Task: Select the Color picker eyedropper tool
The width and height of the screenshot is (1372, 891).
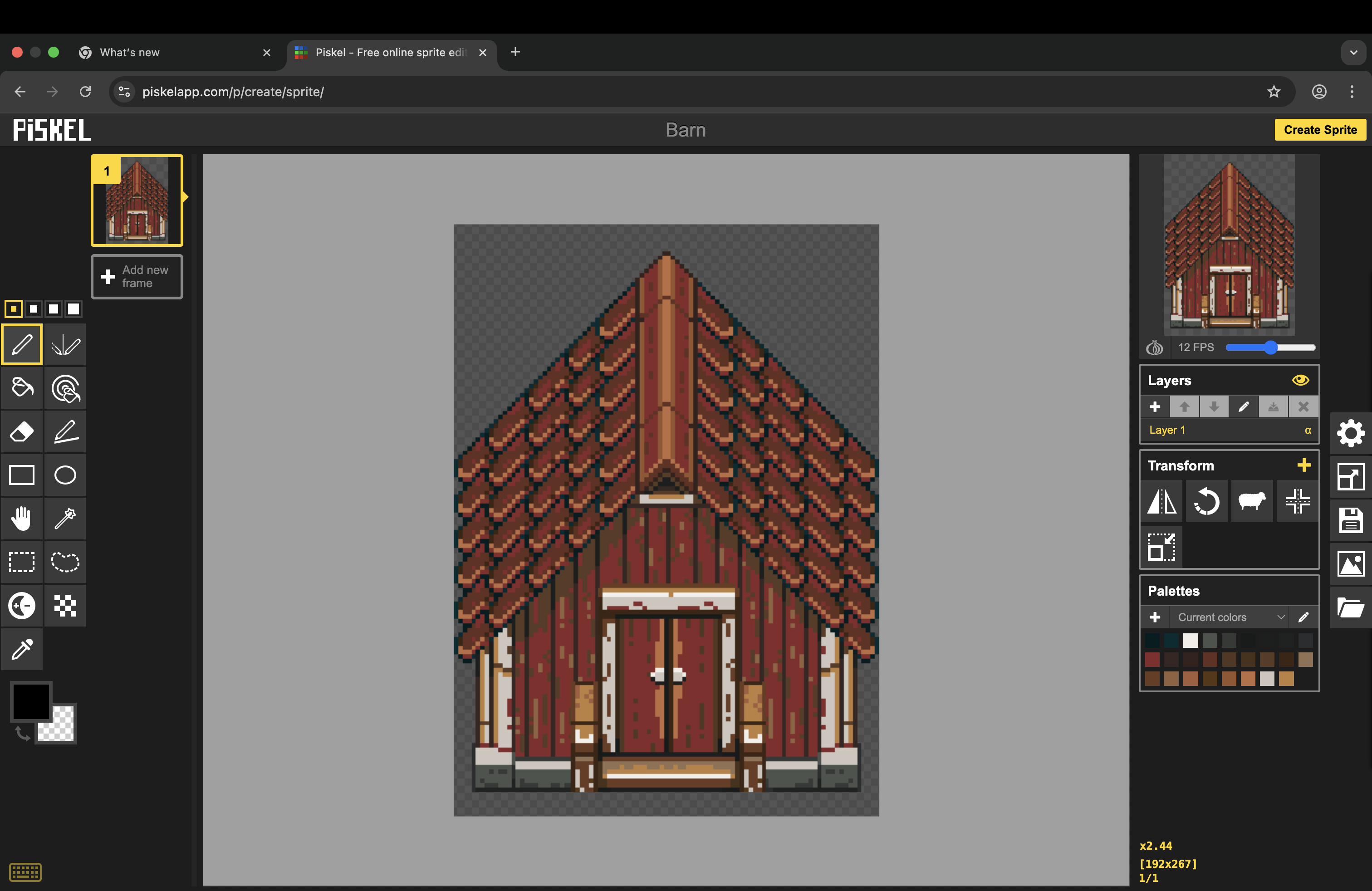Action: (x=22, y=649)
